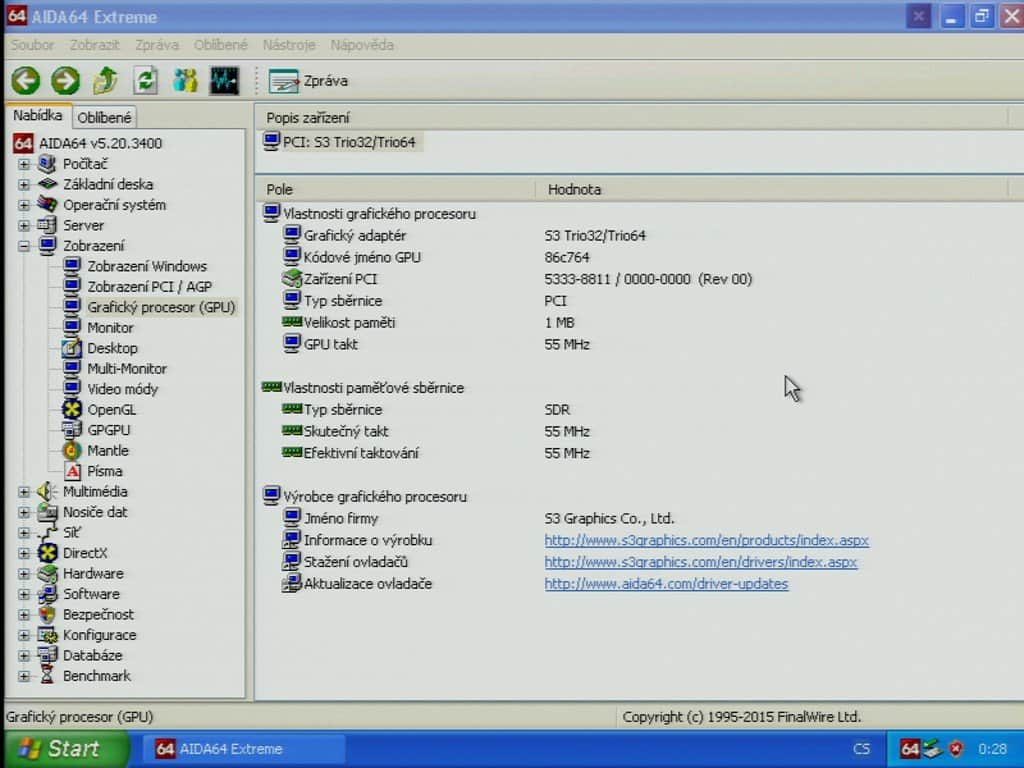Viewport: 1024px width, 768px height.
Task: Open the Nástroje menu
Action: pyautogui.click(x=289, y=45)
